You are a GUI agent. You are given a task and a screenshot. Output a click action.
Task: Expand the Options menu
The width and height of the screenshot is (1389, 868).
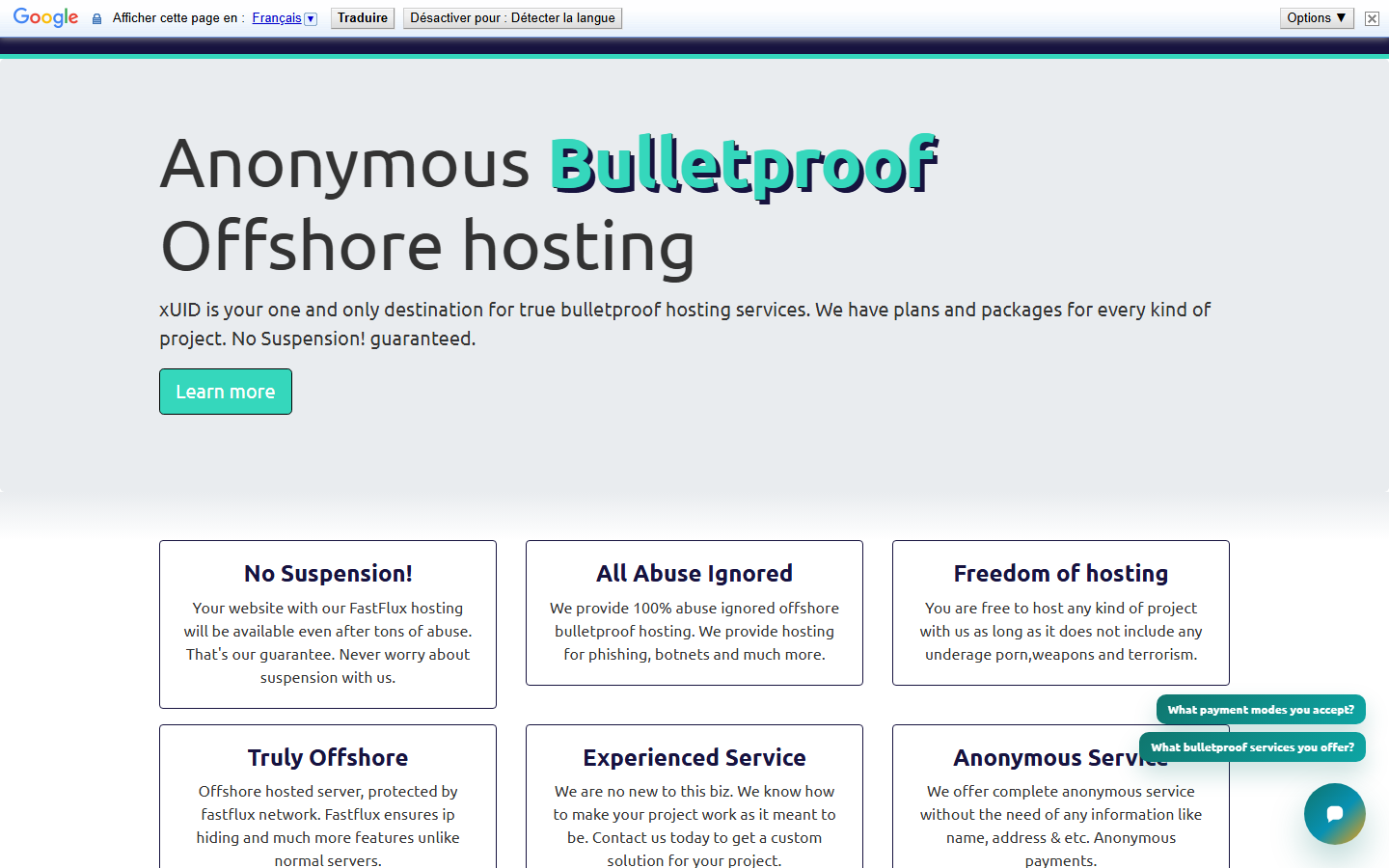(1317, 18)
